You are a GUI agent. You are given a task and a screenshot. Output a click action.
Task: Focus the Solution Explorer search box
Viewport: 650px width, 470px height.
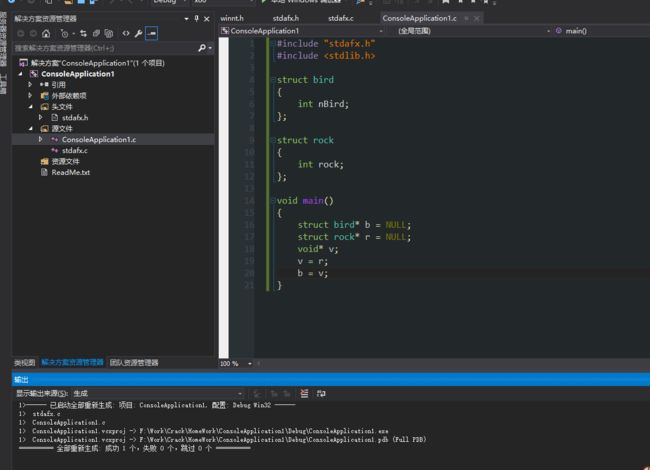[106, 48]
